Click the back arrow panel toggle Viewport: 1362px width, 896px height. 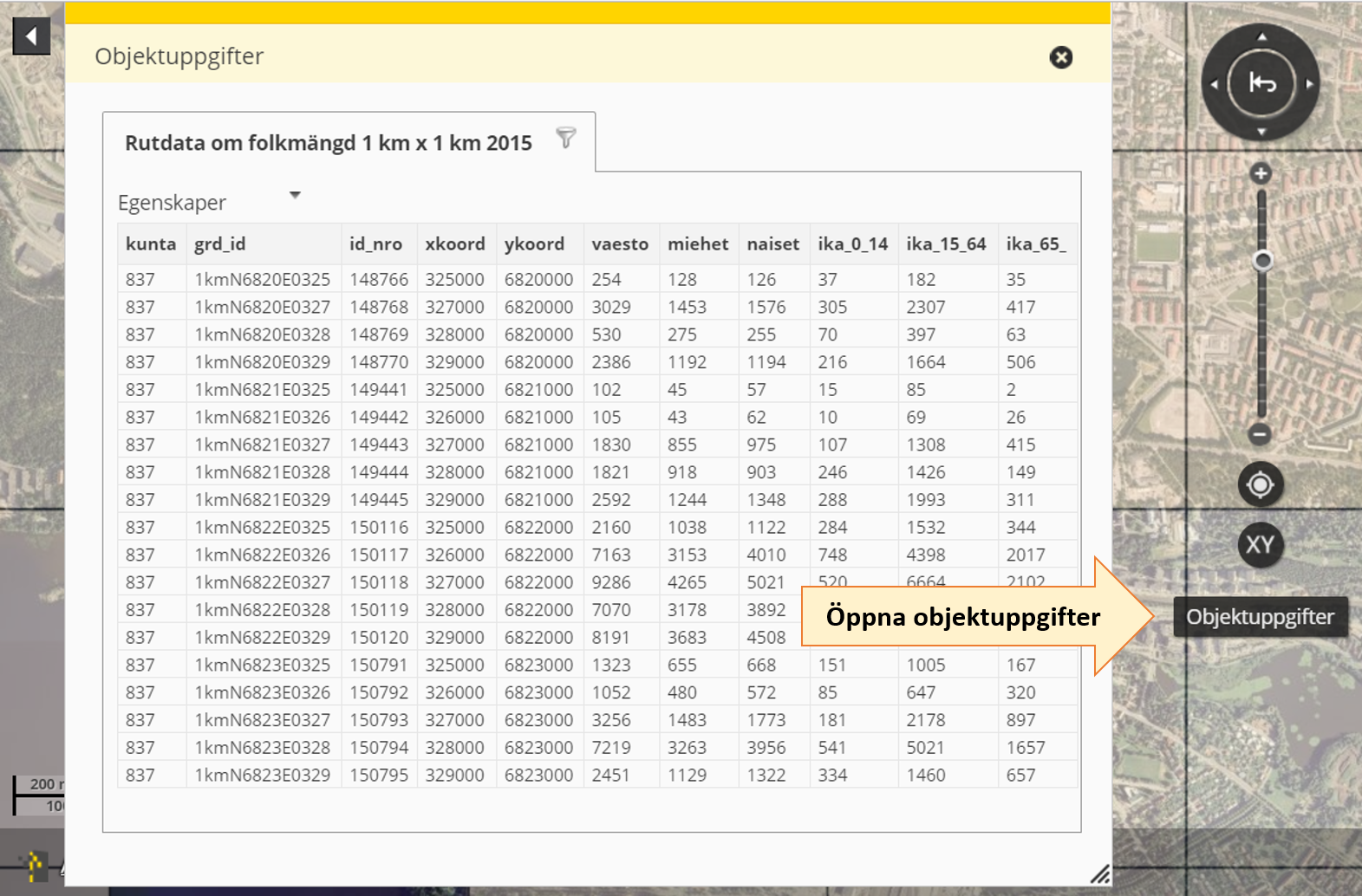(31, 36)
